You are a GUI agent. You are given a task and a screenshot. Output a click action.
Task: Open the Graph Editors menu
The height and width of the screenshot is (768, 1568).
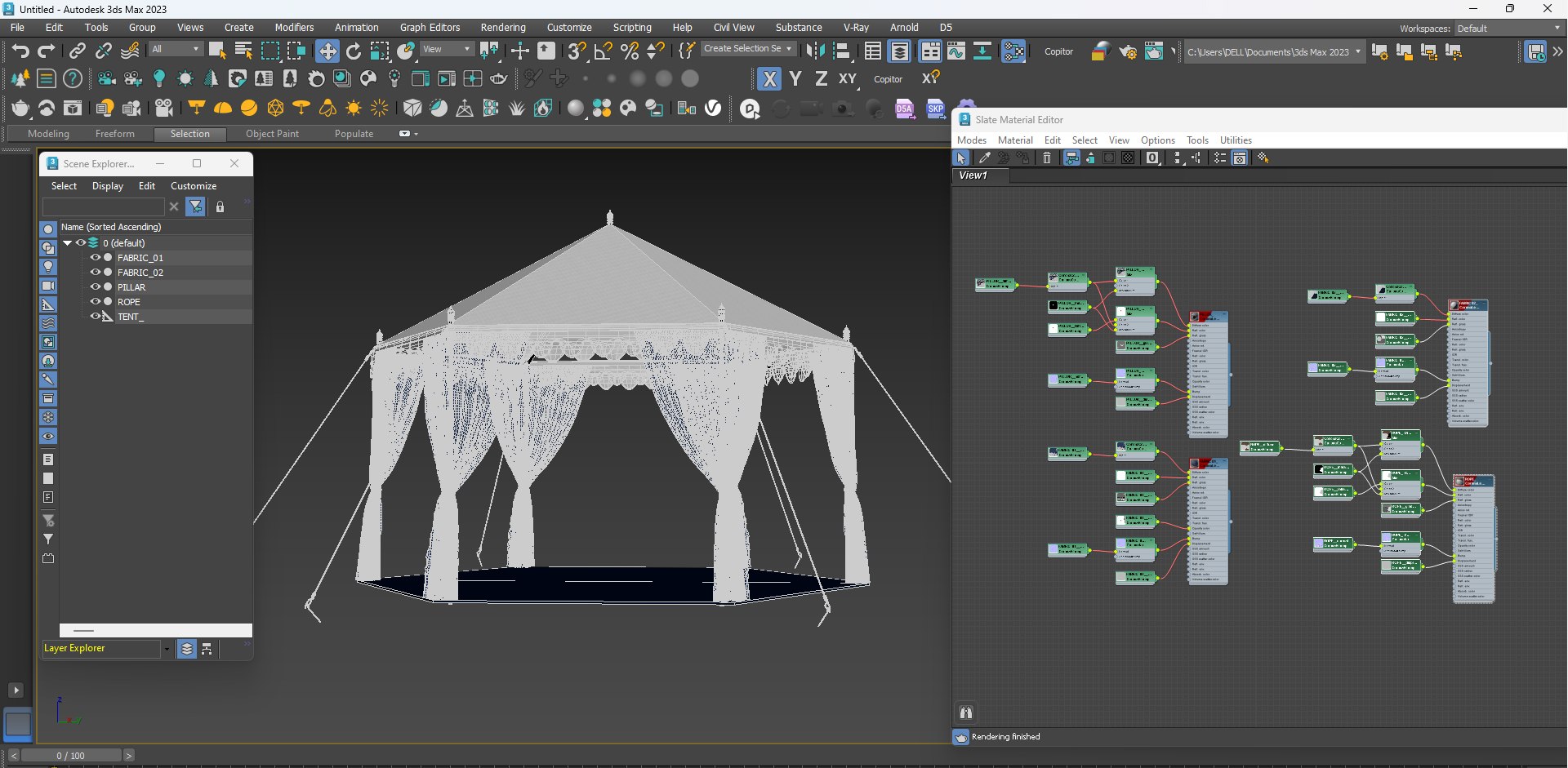coord(430,27)
